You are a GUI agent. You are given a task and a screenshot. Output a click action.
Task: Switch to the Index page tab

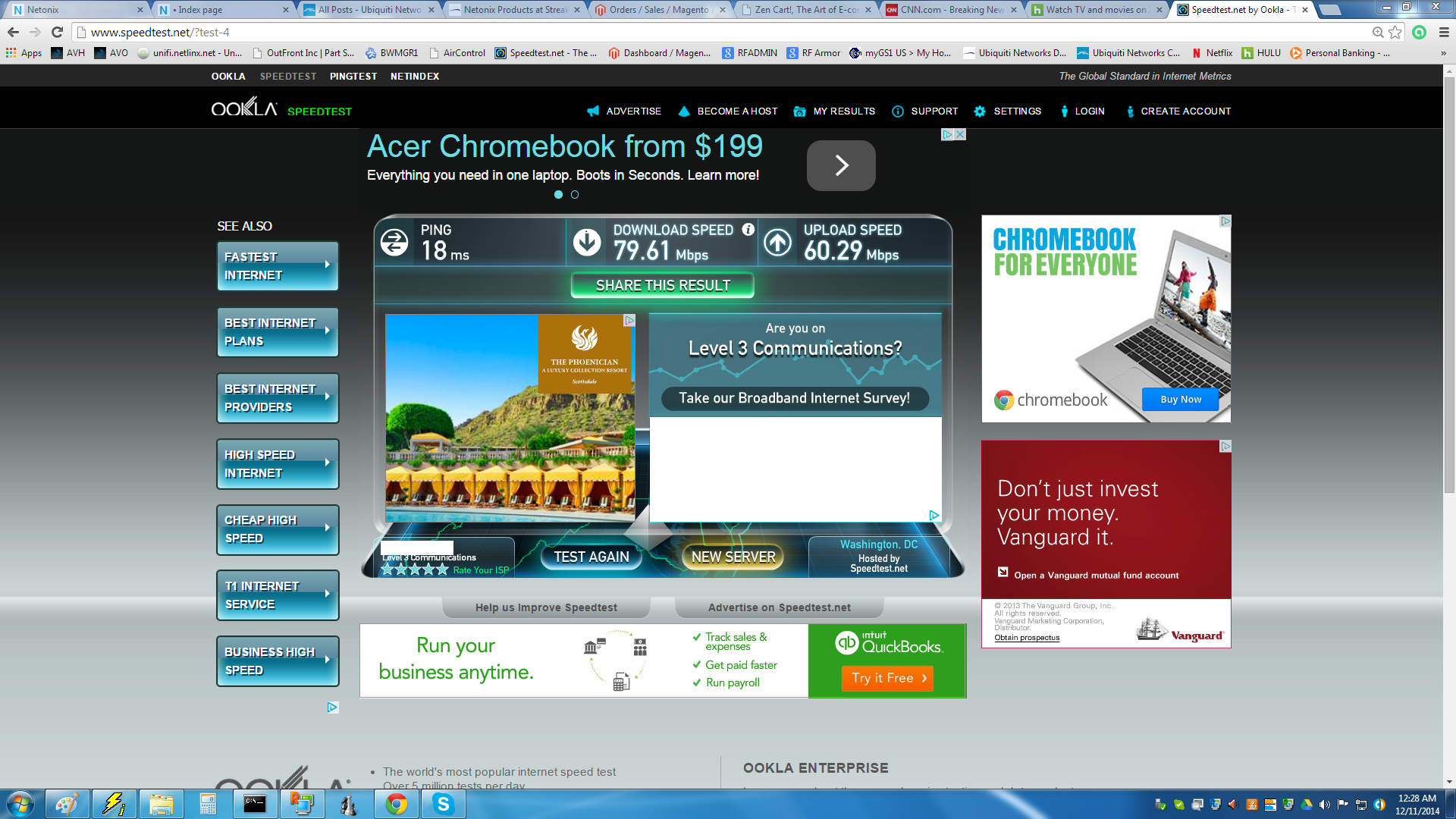click(223, 10)
